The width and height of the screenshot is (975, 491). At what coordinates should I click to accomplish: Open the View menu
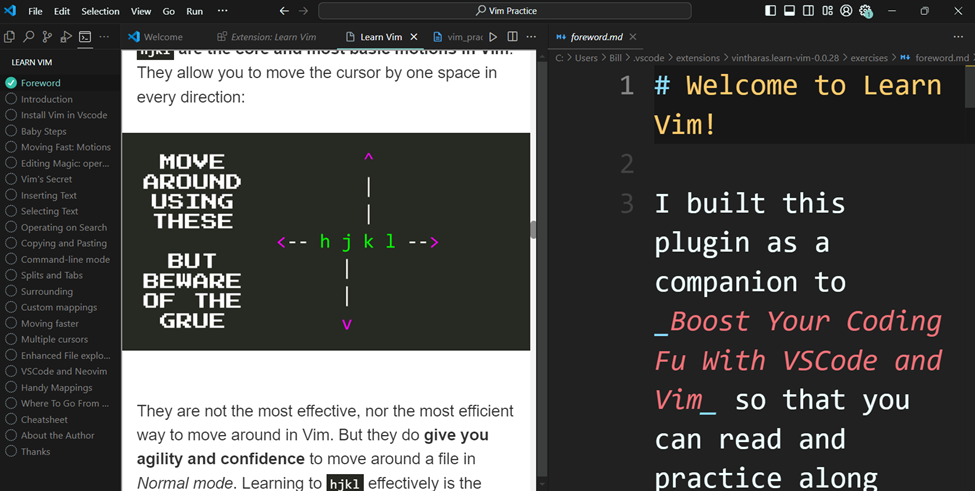pos(141,11)
